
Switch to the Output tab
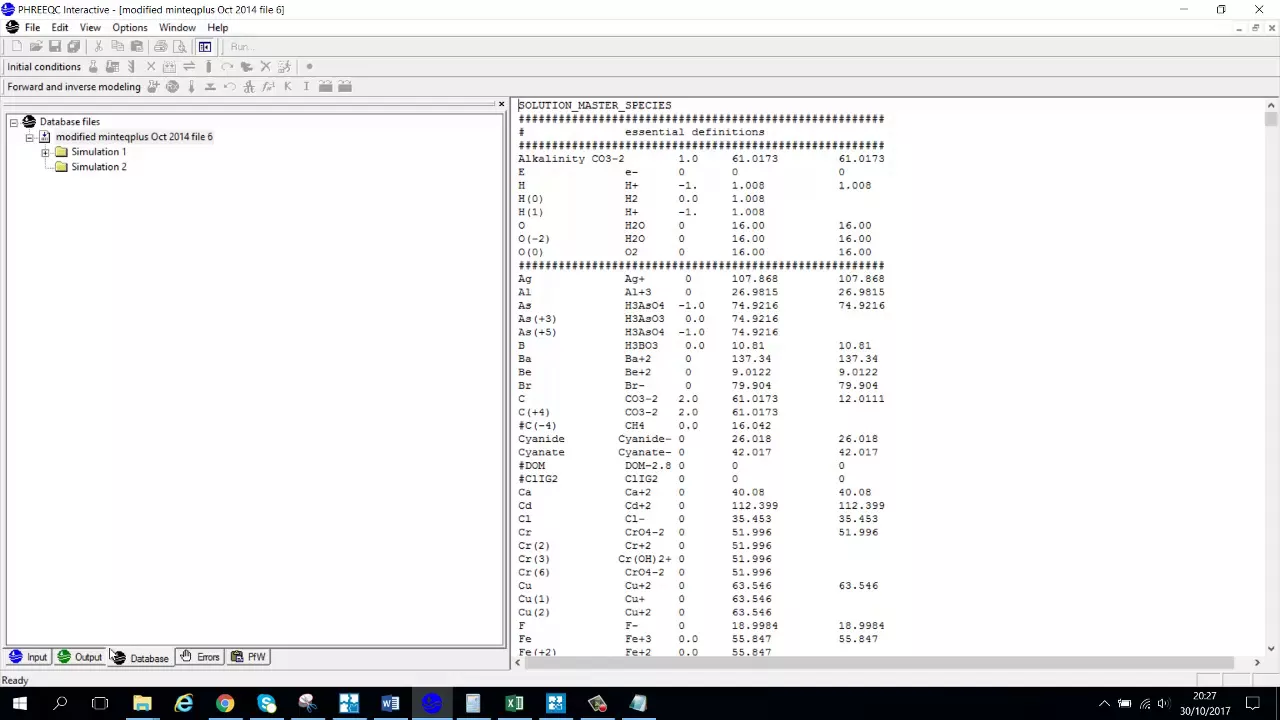pos(80,657)
